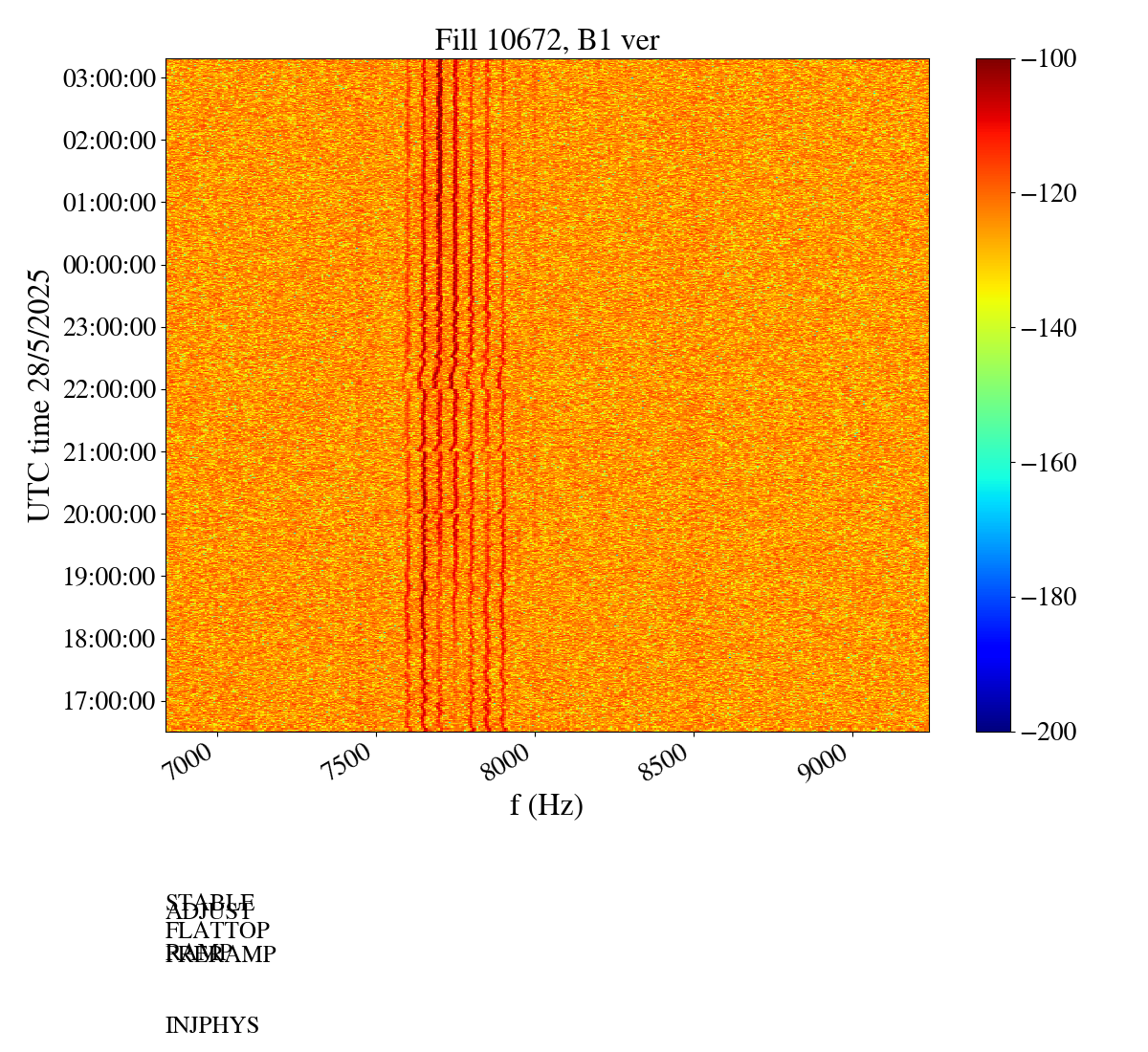The width and height of the screenshot is (1148, 1052).
Task: Select the −160 colorbar tick label
Action: click(x=1049, y=463)
